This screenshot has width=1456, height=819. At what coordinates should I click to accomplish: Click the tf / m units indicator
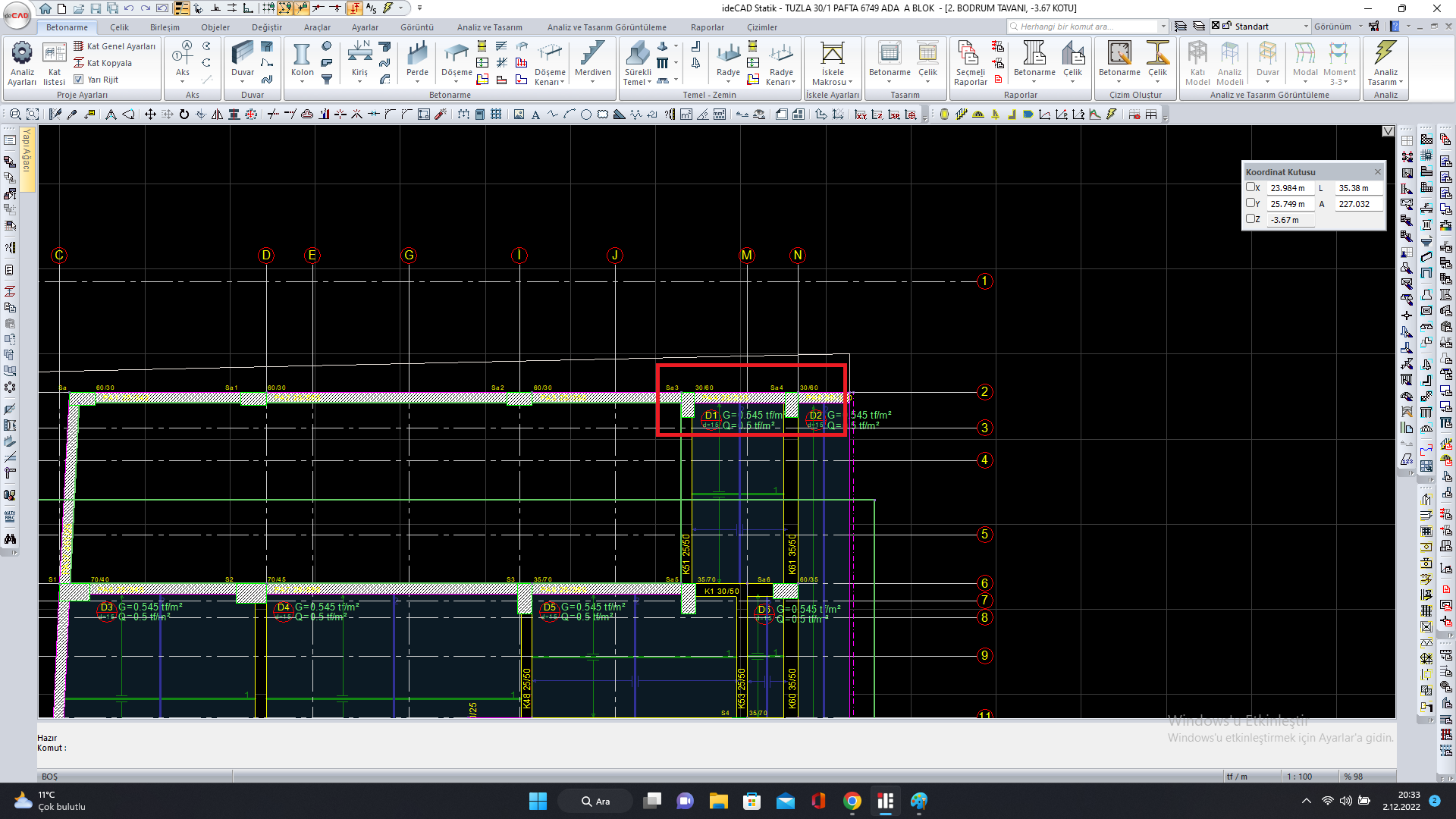tap(1237, 777)
